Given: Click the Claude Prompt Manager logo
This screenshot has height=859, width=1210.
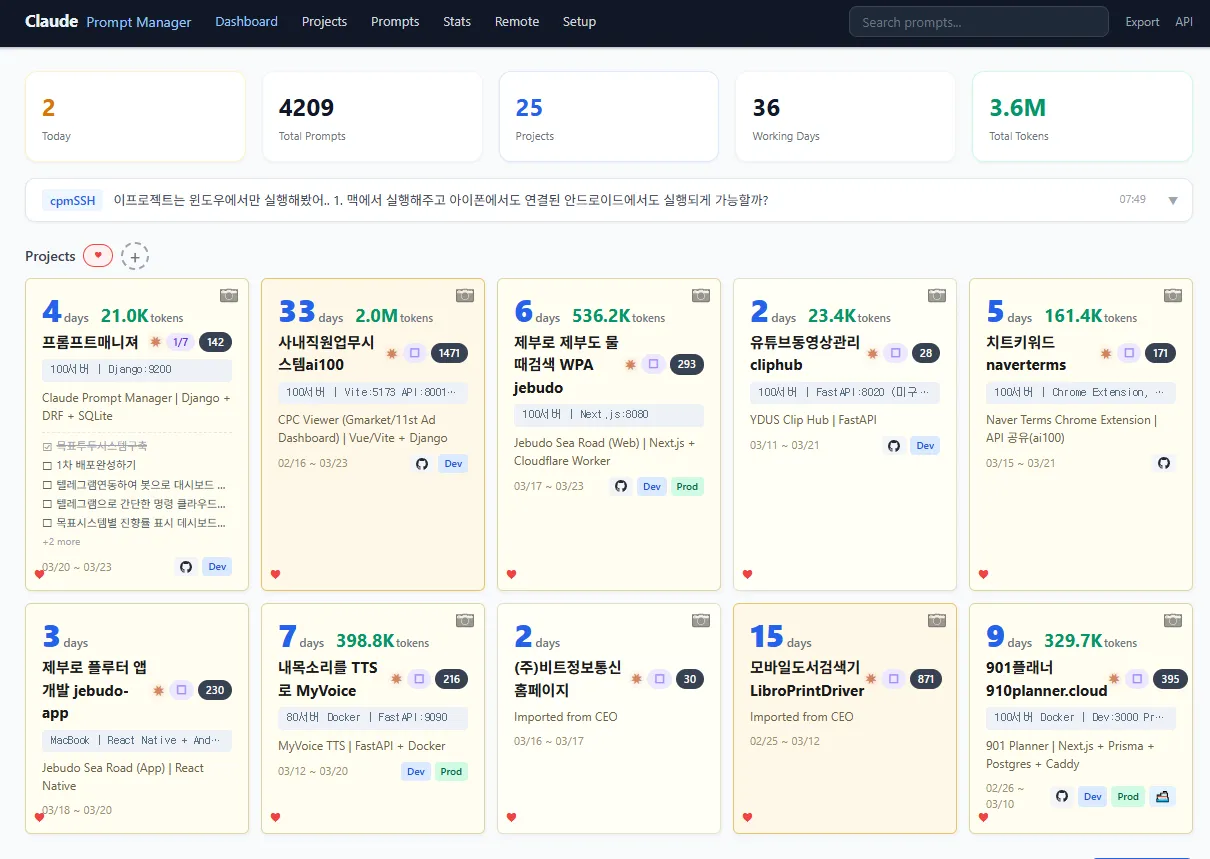Looking at the screenshot, I should click(108, 21).
